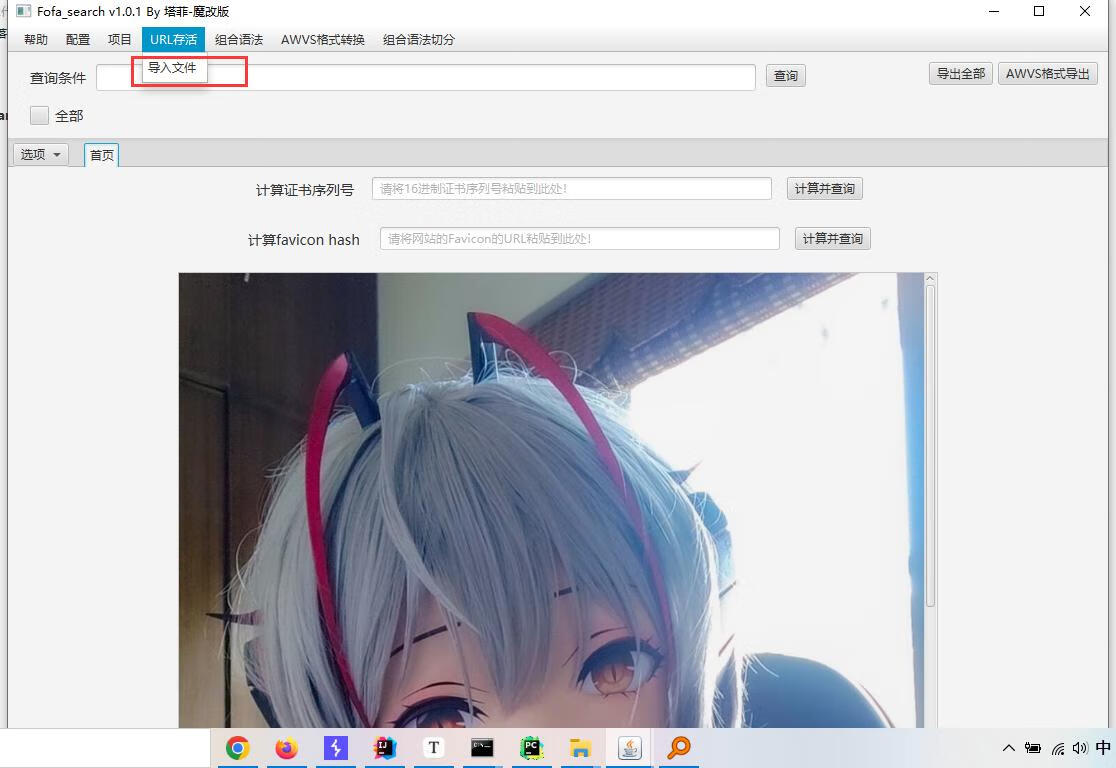
Task: Open Google Chrome from the taskbar
Action: pyautogui.click(x=238, y=748)
